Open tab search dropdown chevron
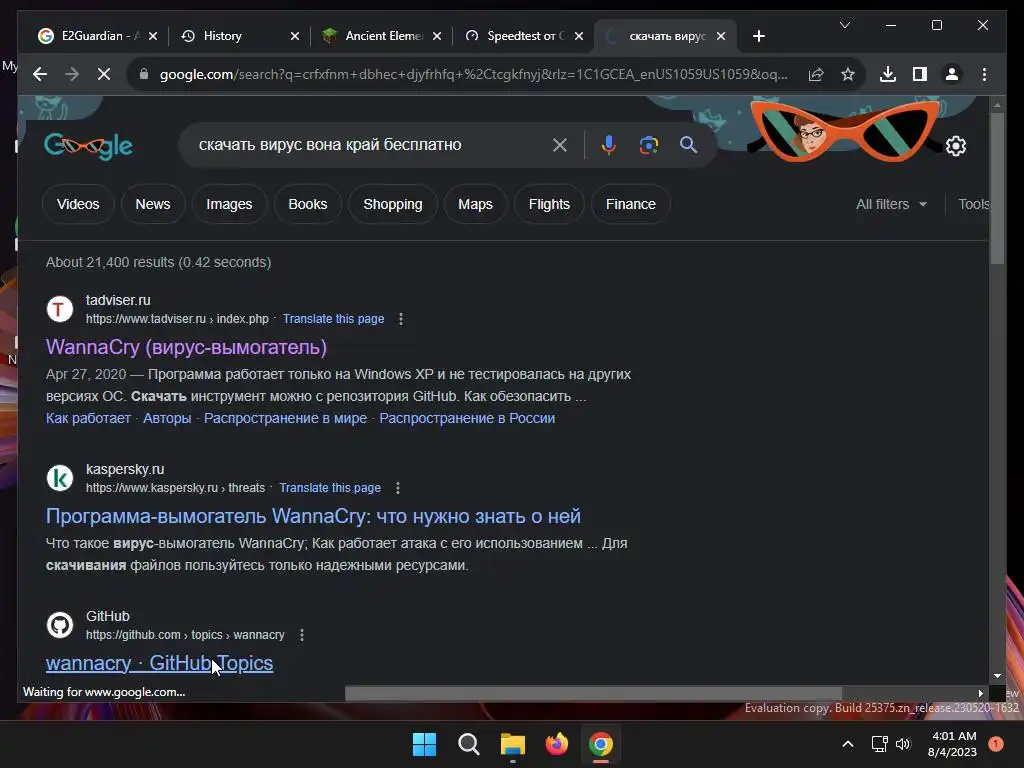Viewport: 1024px width, 768px height. tap(844, 25)
